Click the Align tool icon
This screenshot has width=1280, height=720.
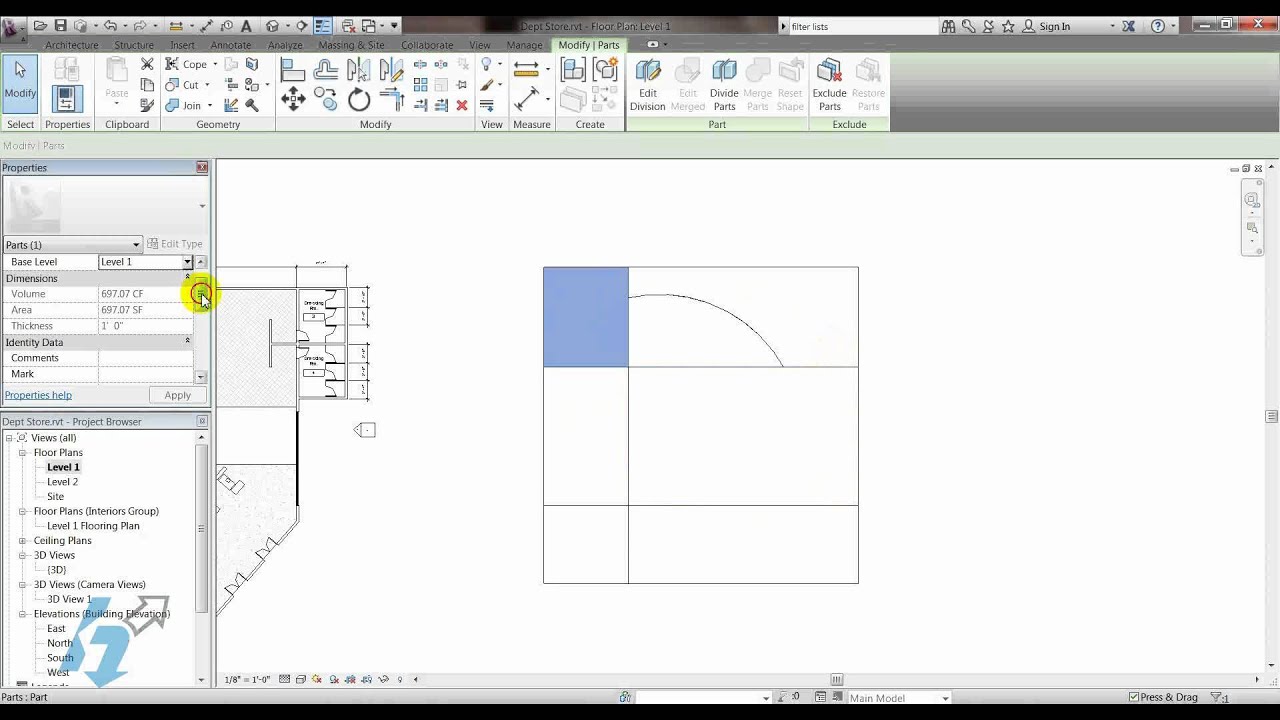click(x=292, y=69)
